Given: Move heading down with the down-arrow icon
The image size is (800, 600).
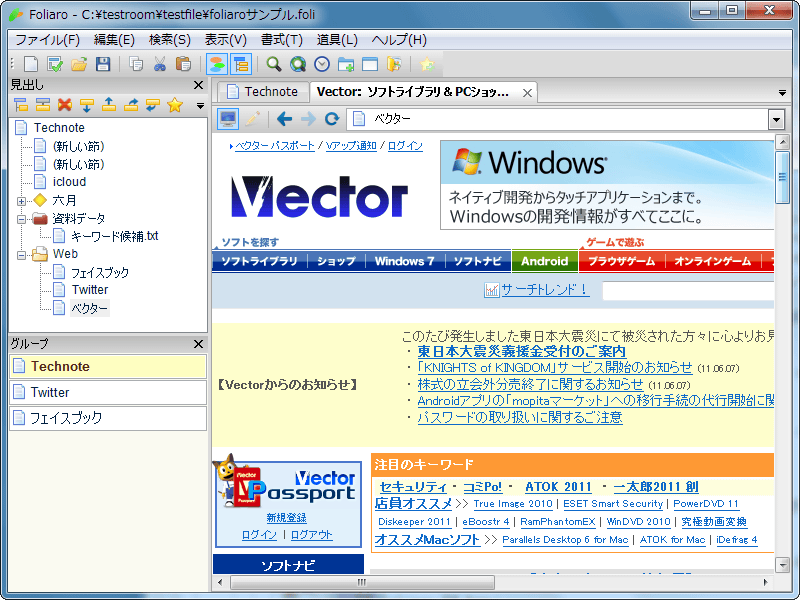Looking at the screenshot, I should (87, 105).
